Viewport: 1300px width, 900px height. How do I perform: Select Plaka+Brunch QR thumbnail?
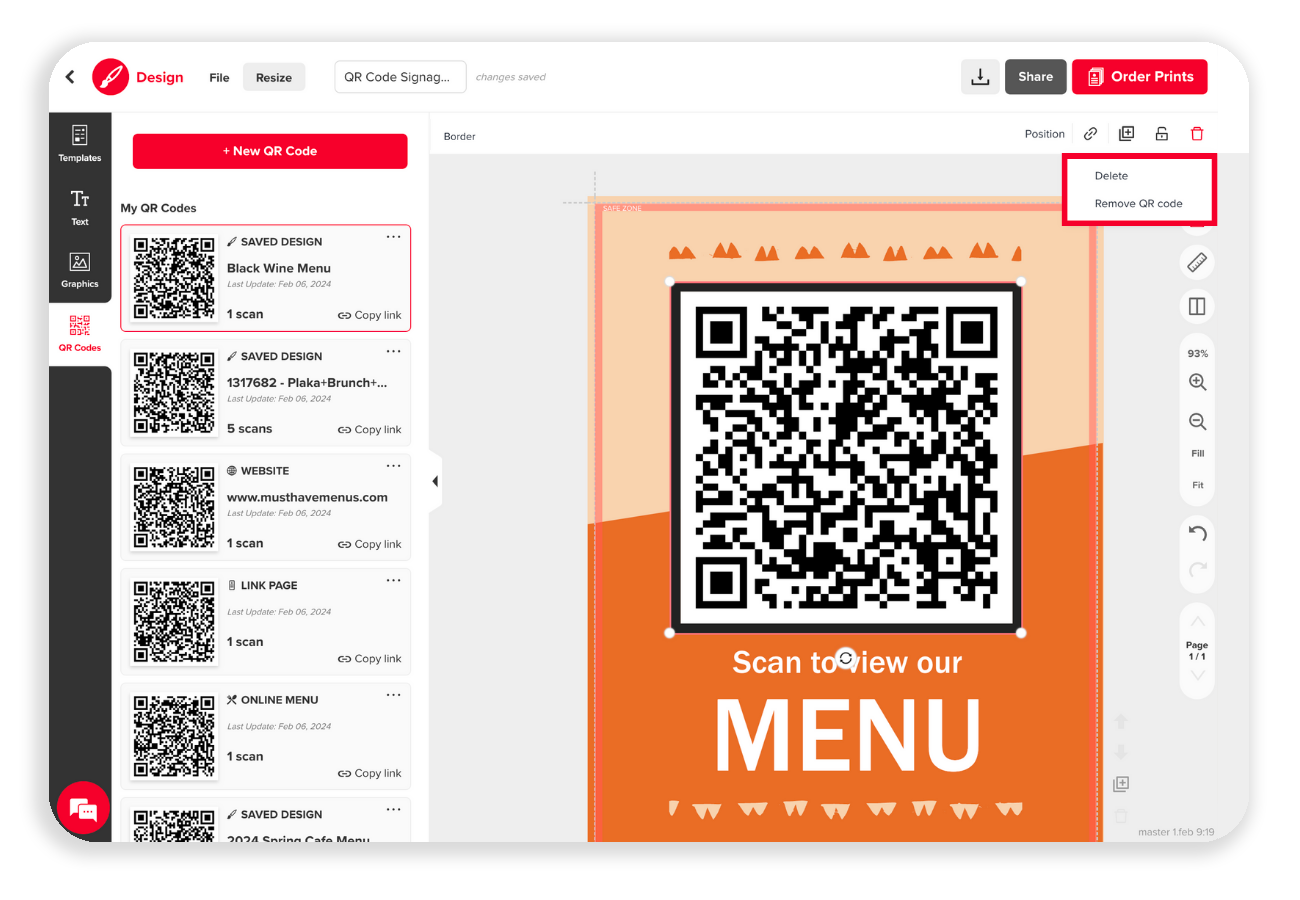coord(175,393)
